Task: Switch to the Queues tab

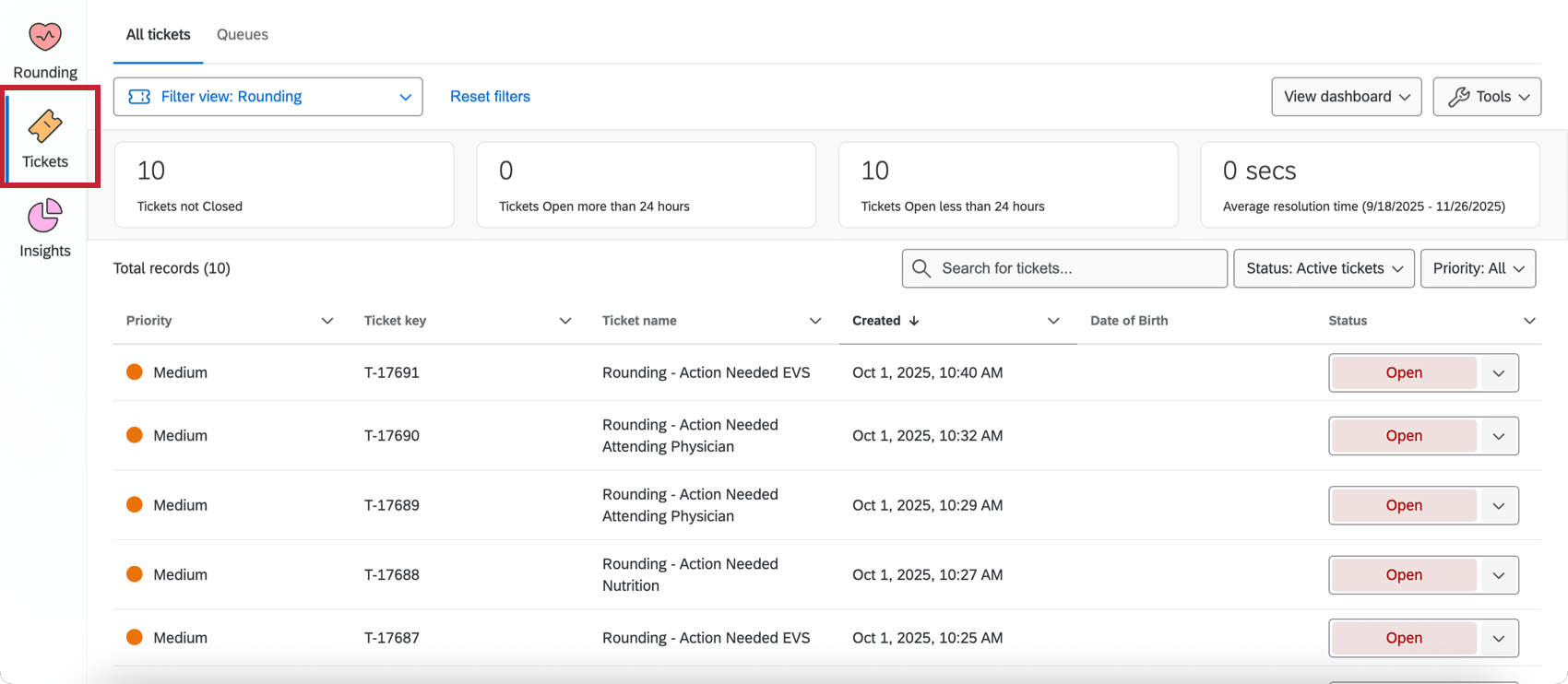Action: point(243,35)
